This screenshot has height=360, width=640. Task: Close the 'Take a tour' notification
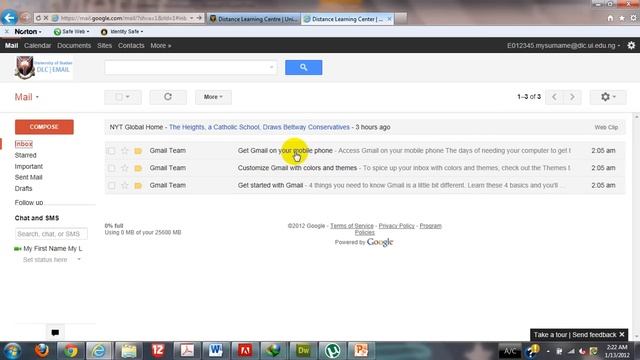point(622,335)
